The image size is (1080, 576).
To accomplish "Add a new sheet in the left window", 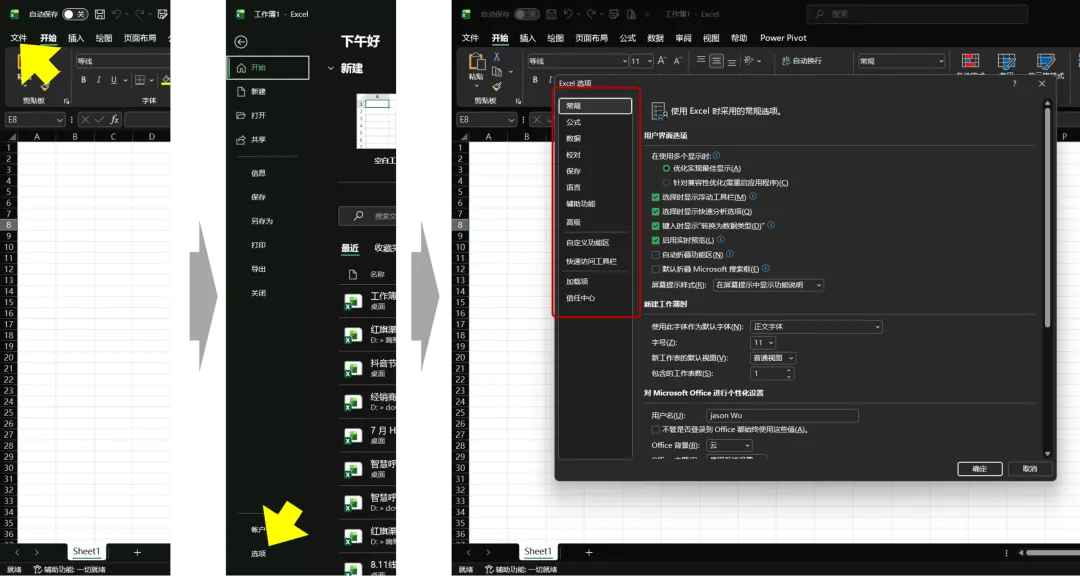I will tap(137, 552).
